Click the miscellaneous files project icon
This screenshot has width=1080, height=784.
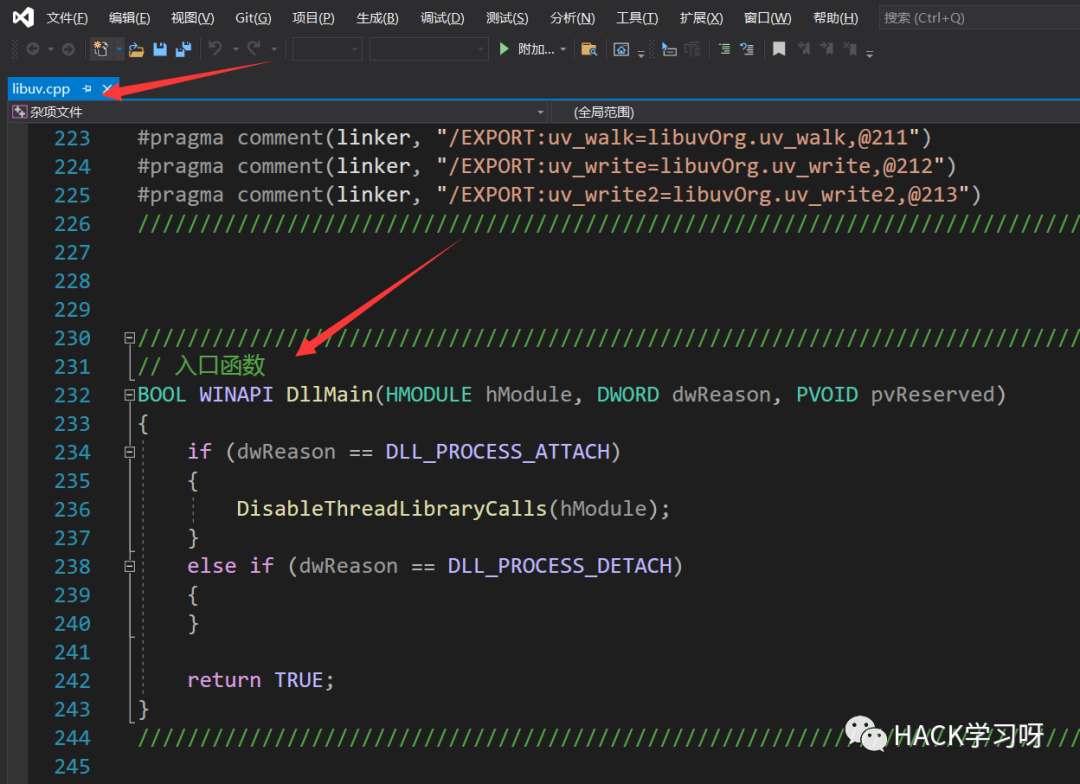click(x=19, y=112)
